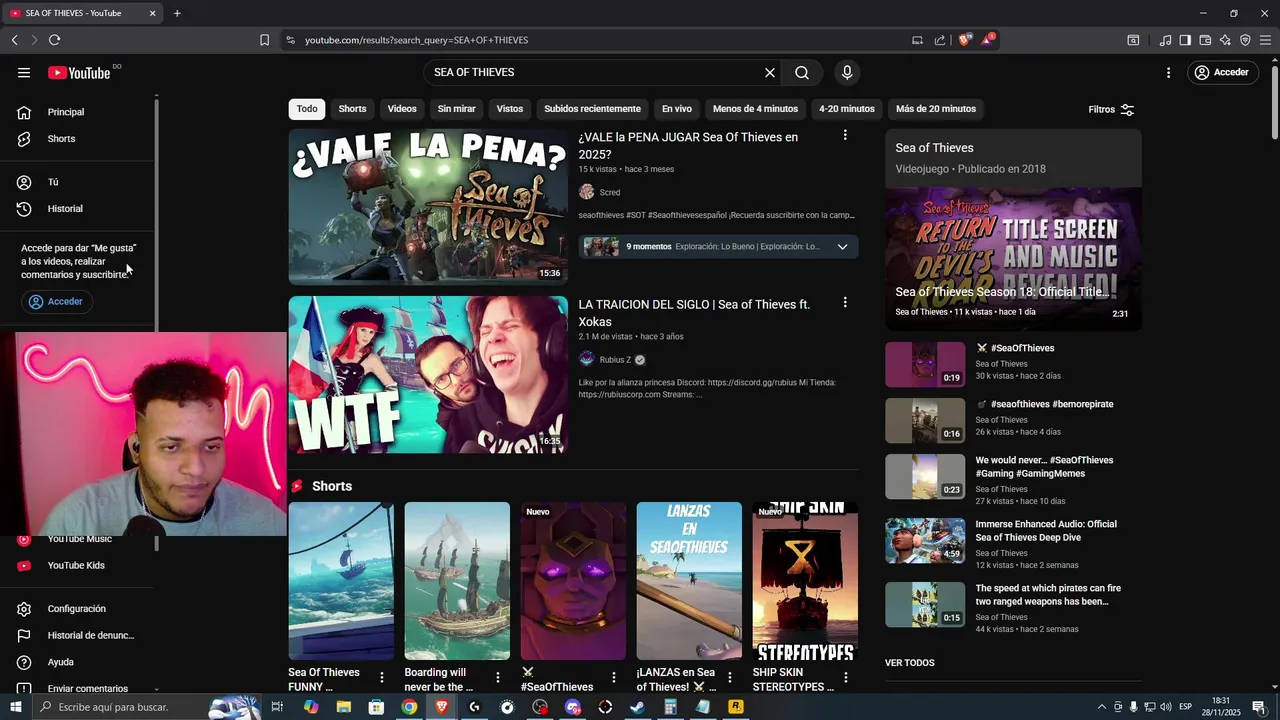The image size is (1280, 720).
Task: Open YouTube settings three-dot menu near Acceder
Action: [x=1168, y=72]
